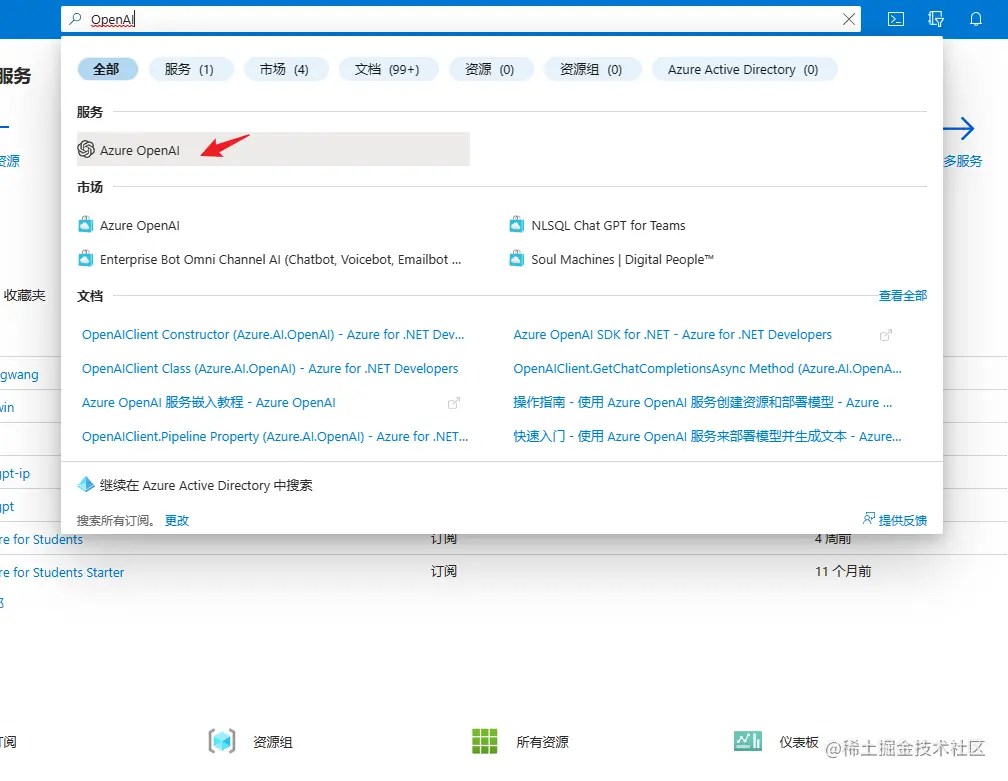Image resolution: width=1008 pixels, height=781 pixels.
Task: Click 继续在 Azure Active Directory 中搜索
Action: tap(206, 485)
